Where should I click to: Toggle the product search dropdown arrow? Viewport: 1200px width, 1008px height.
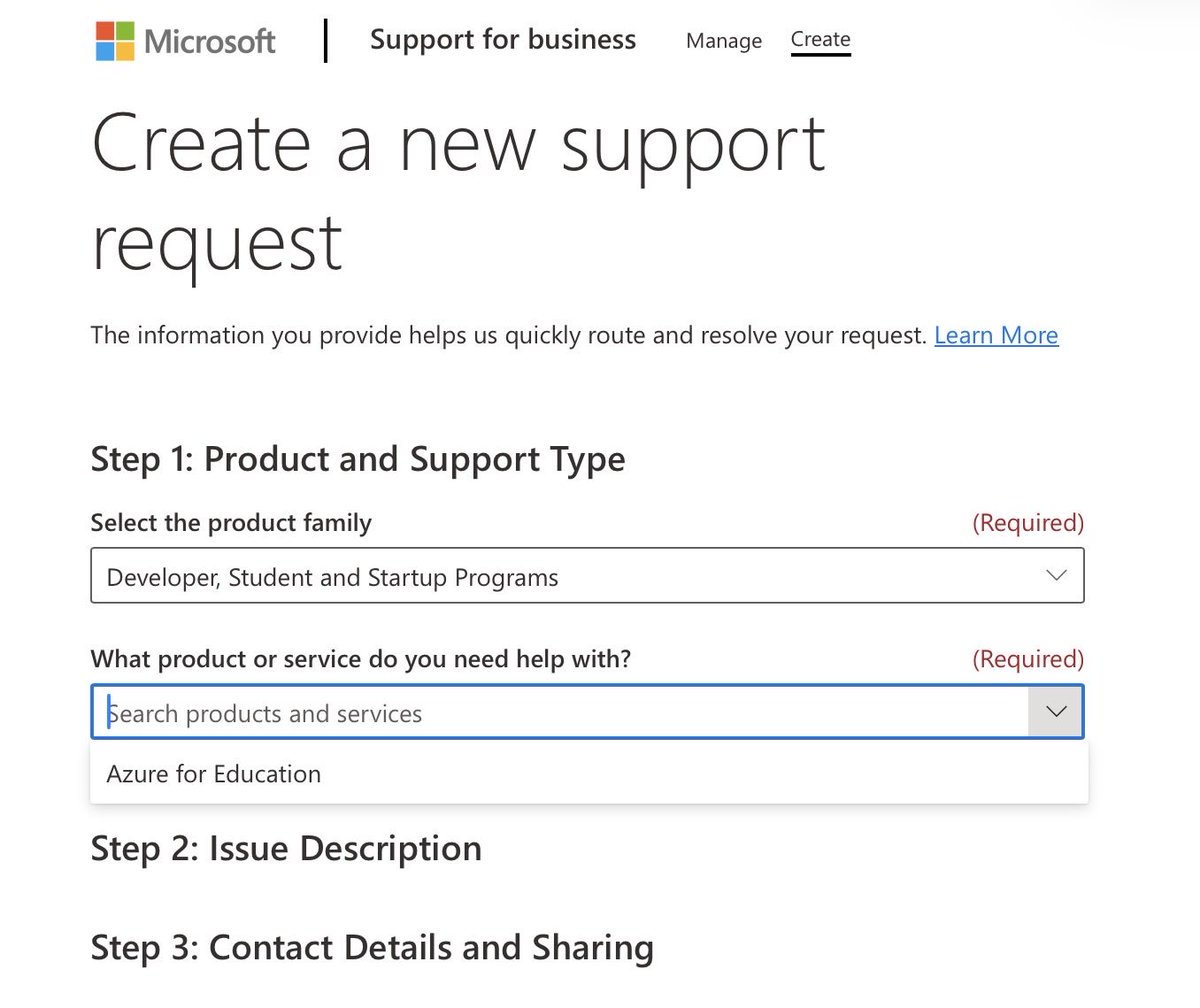point(1056,712)
